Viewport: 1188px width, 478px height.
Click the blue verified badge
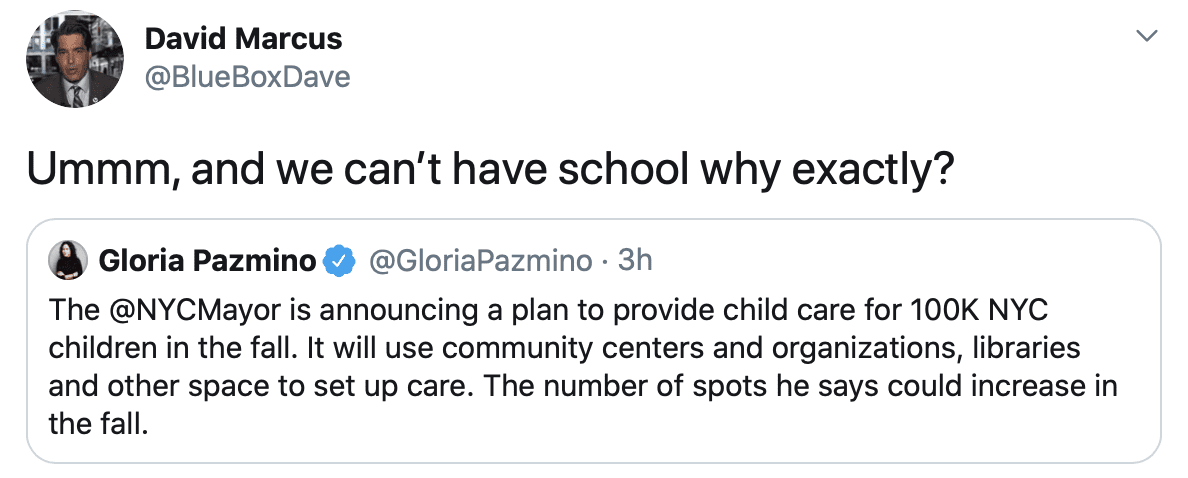tap(343, 262)
